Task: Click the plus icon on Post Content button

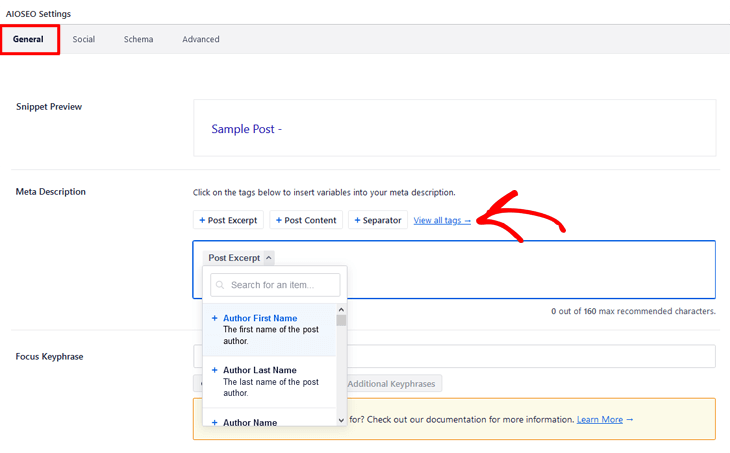Action: (x=278, y=220)
